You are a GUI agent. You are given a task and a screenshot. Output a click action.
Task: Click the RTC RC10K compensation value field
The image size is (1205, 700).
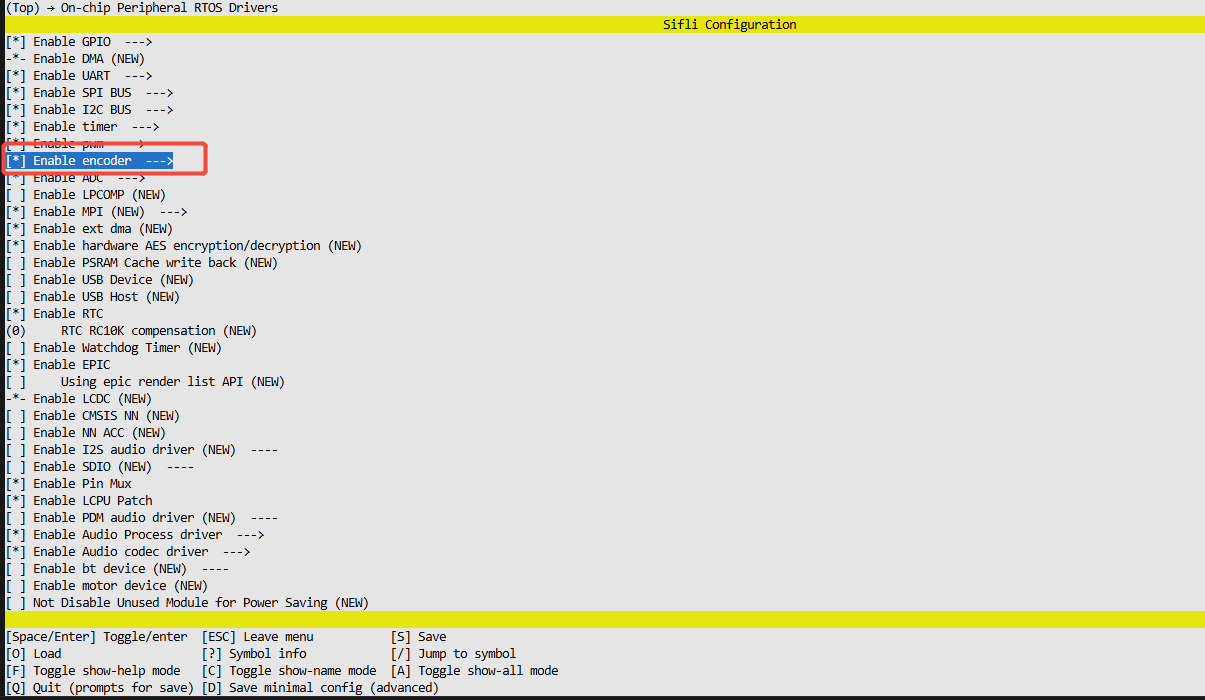click(x=17, y=330)
